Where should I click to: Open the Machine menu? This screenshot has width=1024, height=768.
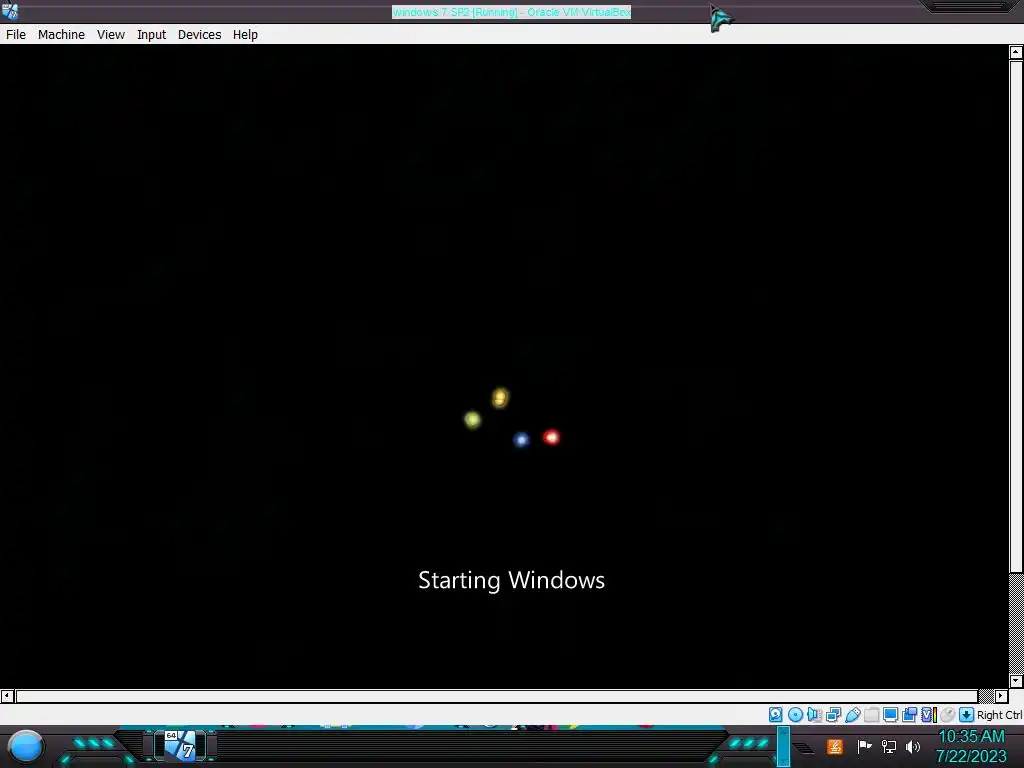coord(61,35)
